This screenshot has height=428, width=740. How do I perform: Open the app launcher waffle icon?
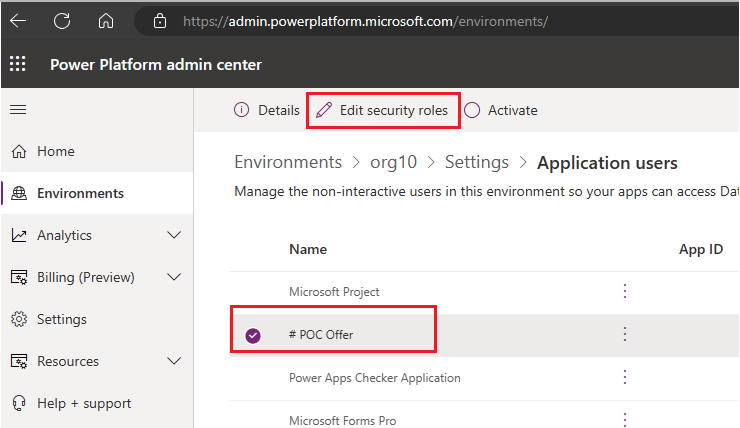18,65
